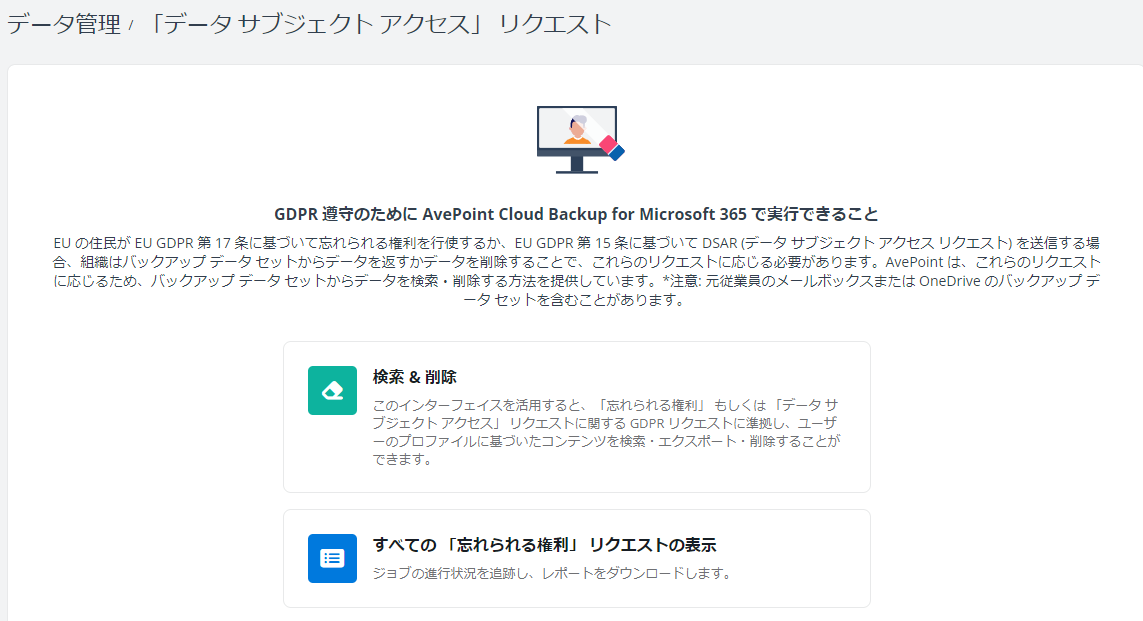Click paragraph starting このインターフェイスを活用すると
1143x621 pixels.
coord(606,431)
